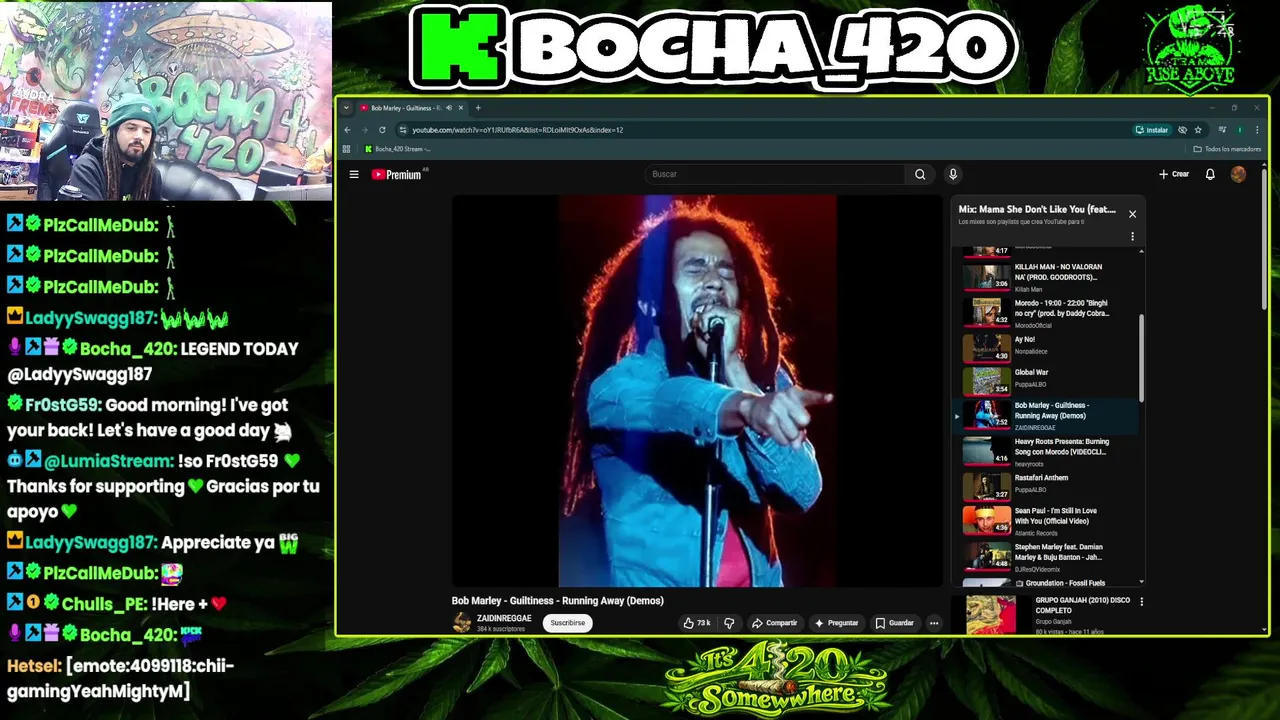Open Todos los marcadores folder
The height and width of the screenshot is (720, 1280).
(x=1227, y=149)
